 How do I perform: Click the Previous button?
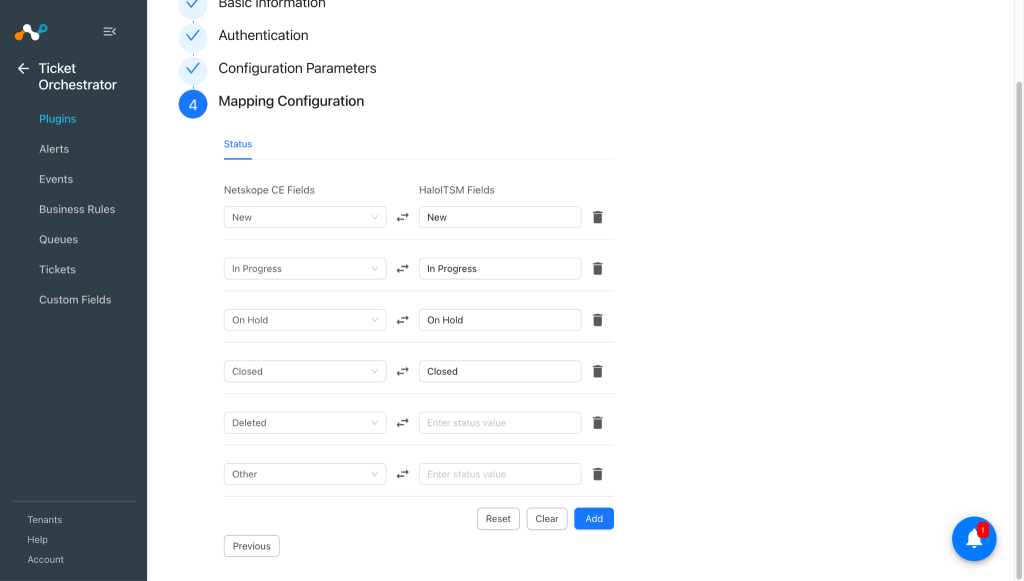(251, 546)
